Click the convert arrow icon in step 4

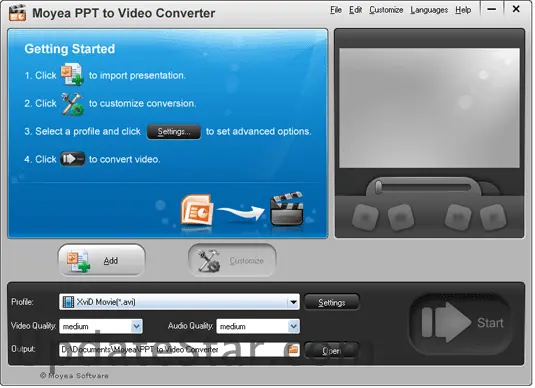[x=72, y=159]
